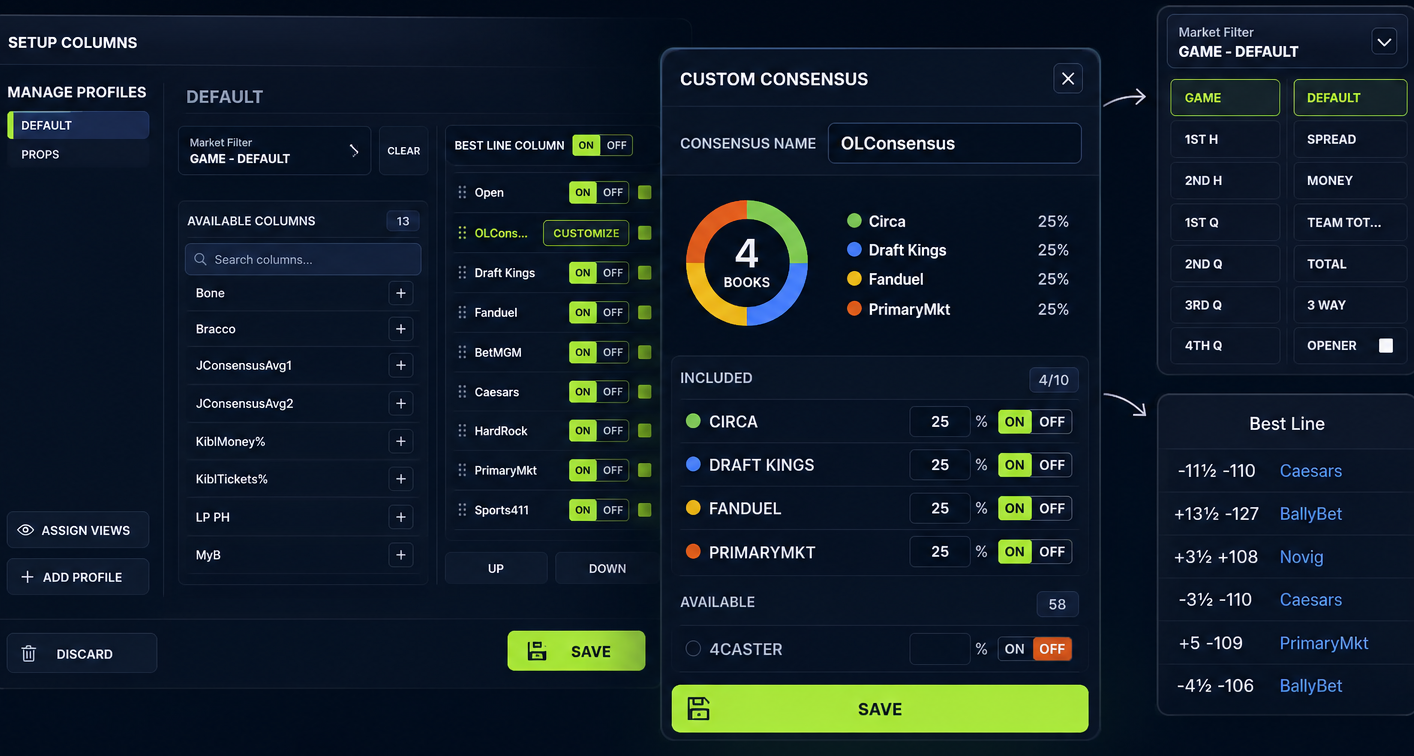Close the Custom Consensus dialog
Viewport: 1414px width, 756px height.
1068,79
